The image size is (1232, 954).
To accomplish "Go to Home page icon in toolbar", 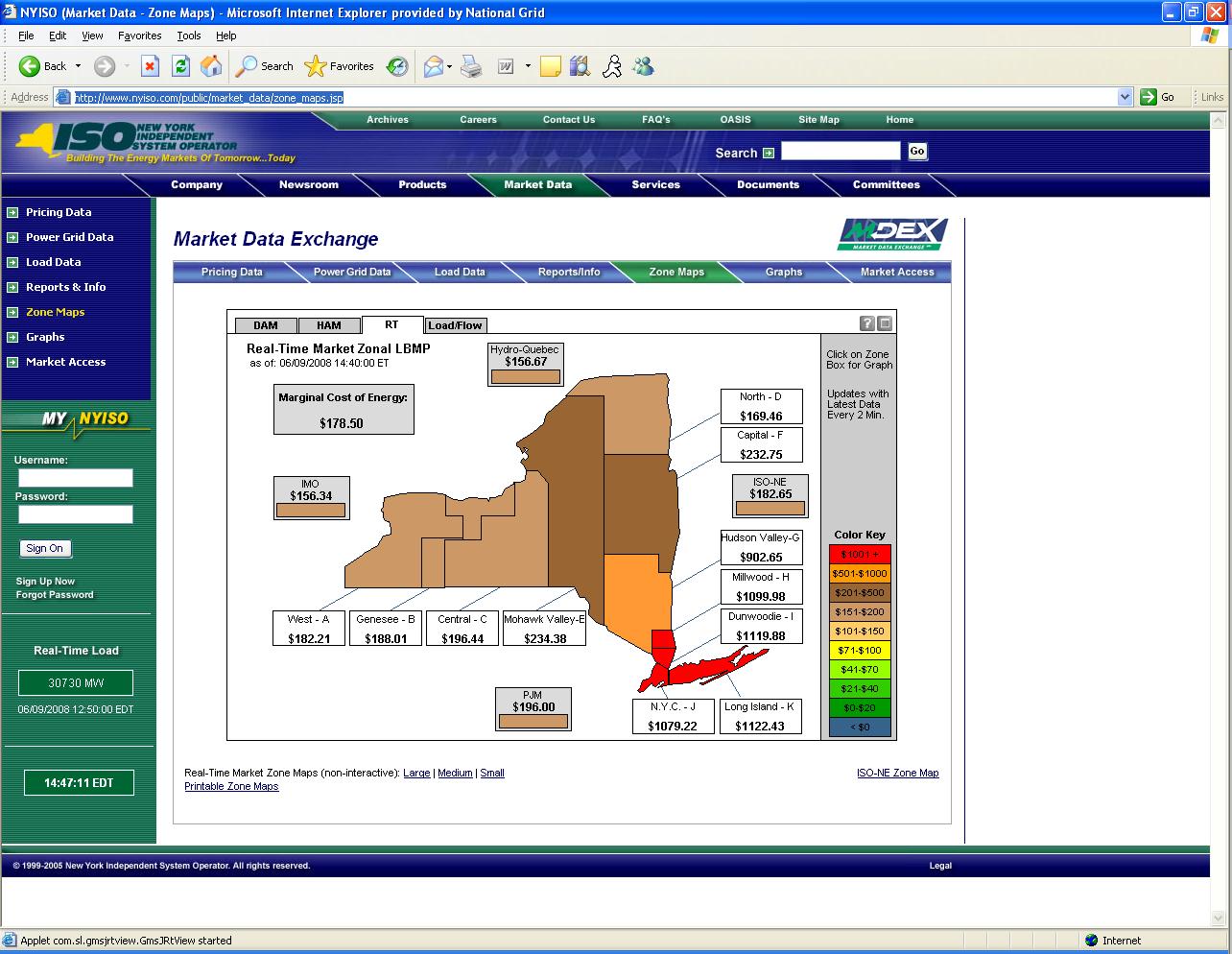I will pyautogui.click(x=211, y=66).
